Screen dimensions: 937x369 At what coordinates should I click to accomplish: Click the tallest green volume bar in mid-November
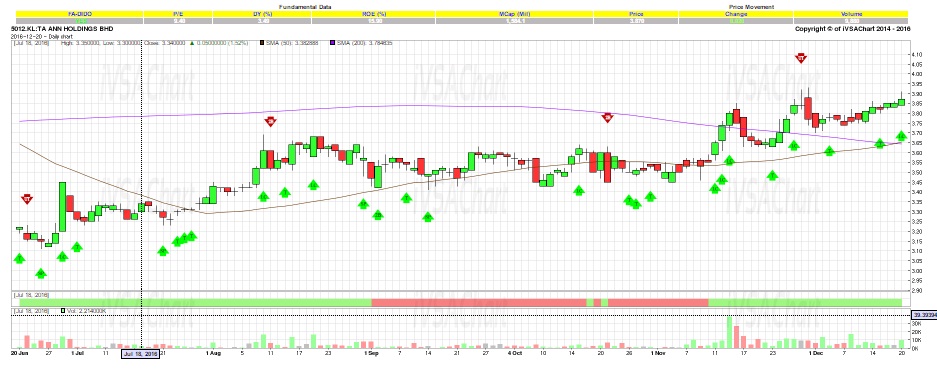[729, 333]
